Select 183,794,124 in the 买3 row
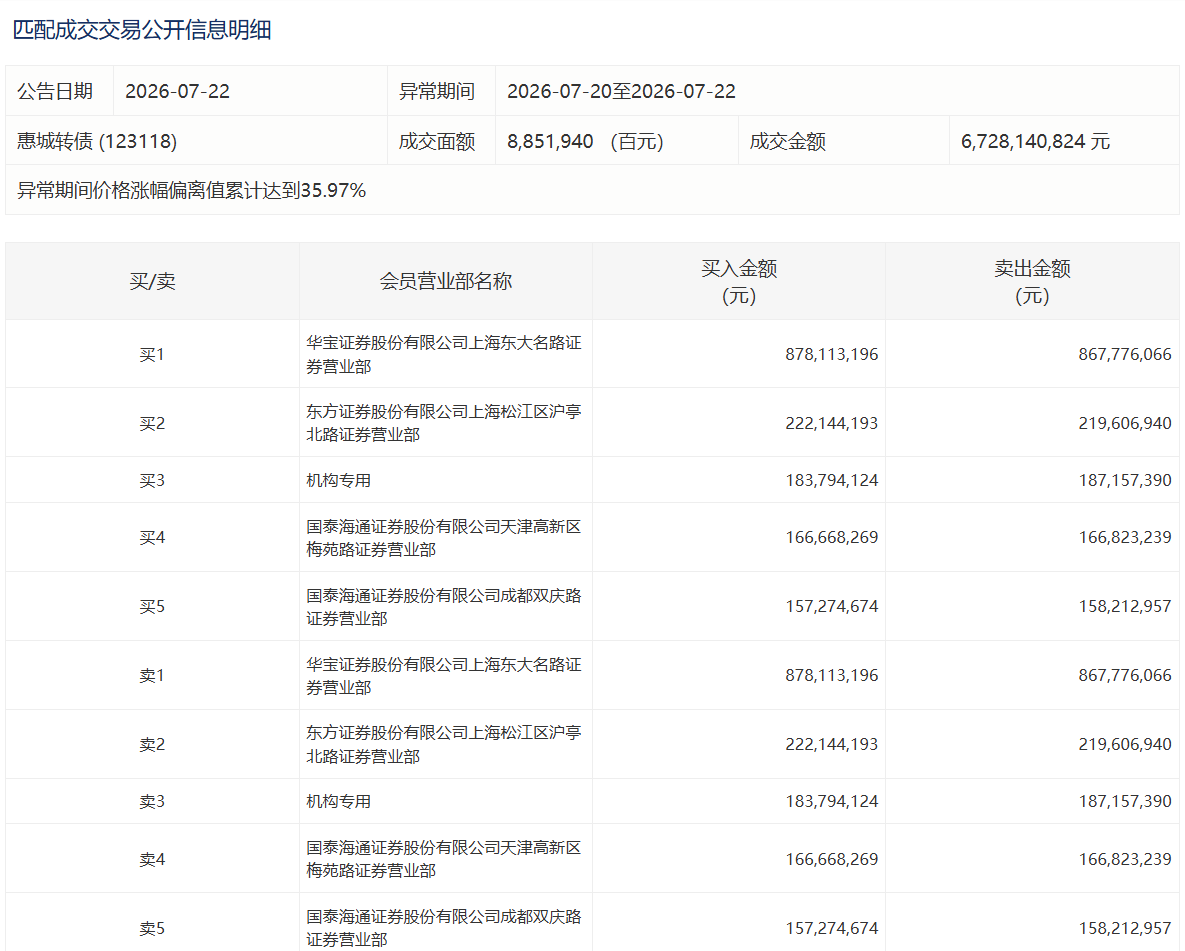Screen dimensions: 1185x951 tap(831, 481)
